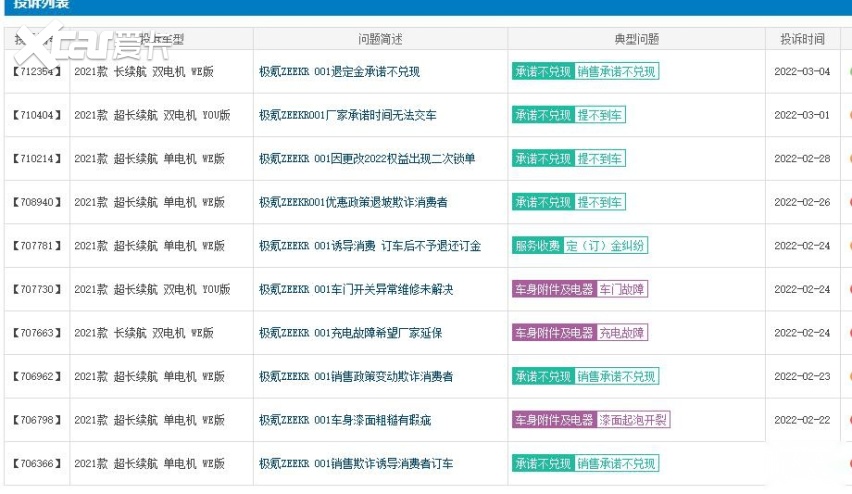Click complaint ID 【710404】
The image size is (852, 494).
point(36,115)
